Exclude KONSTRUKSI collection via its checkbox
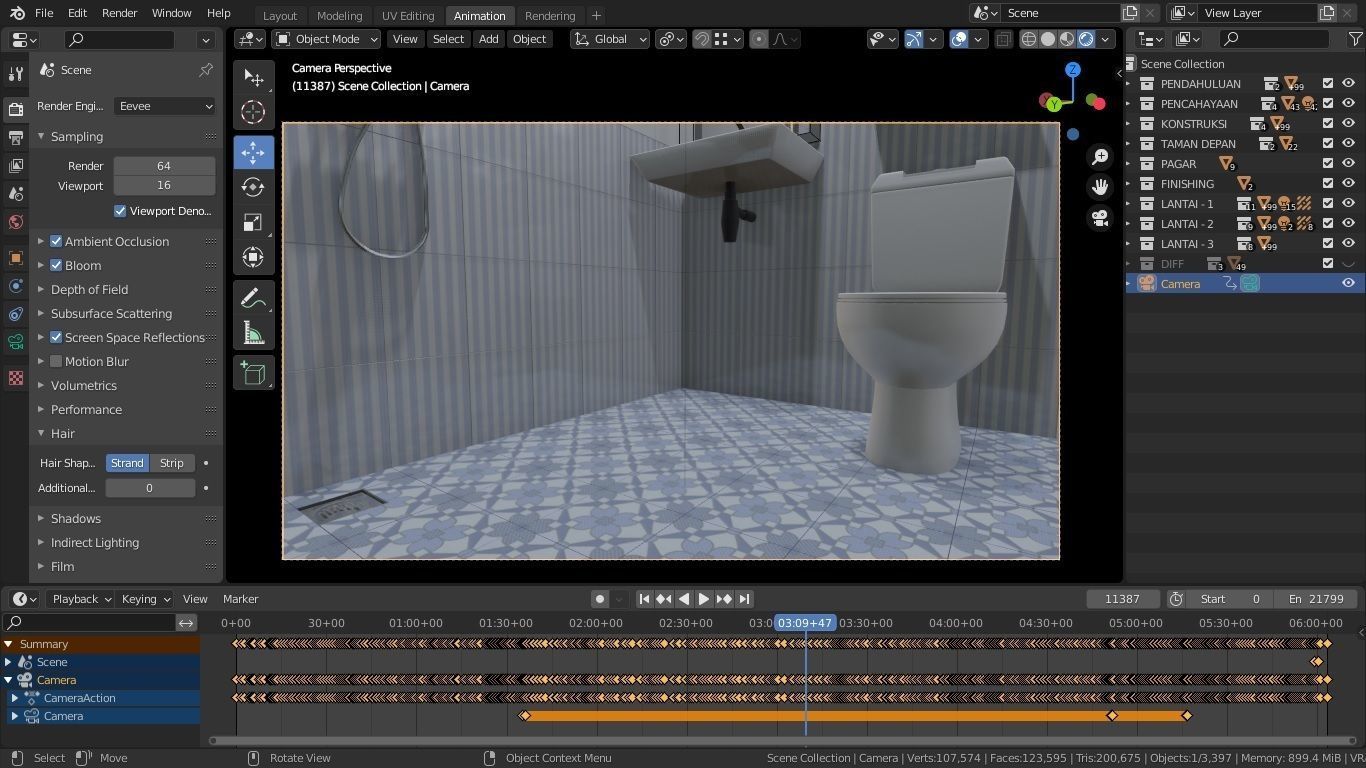 [x=1328, y=124]
